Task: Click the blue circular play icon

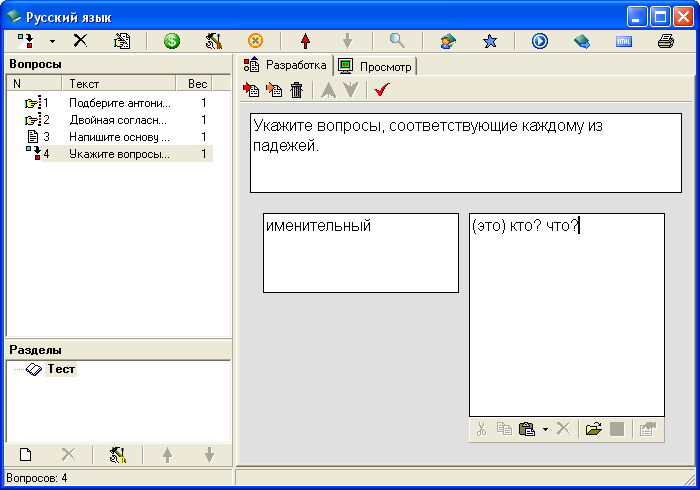Action: (539, 41)
